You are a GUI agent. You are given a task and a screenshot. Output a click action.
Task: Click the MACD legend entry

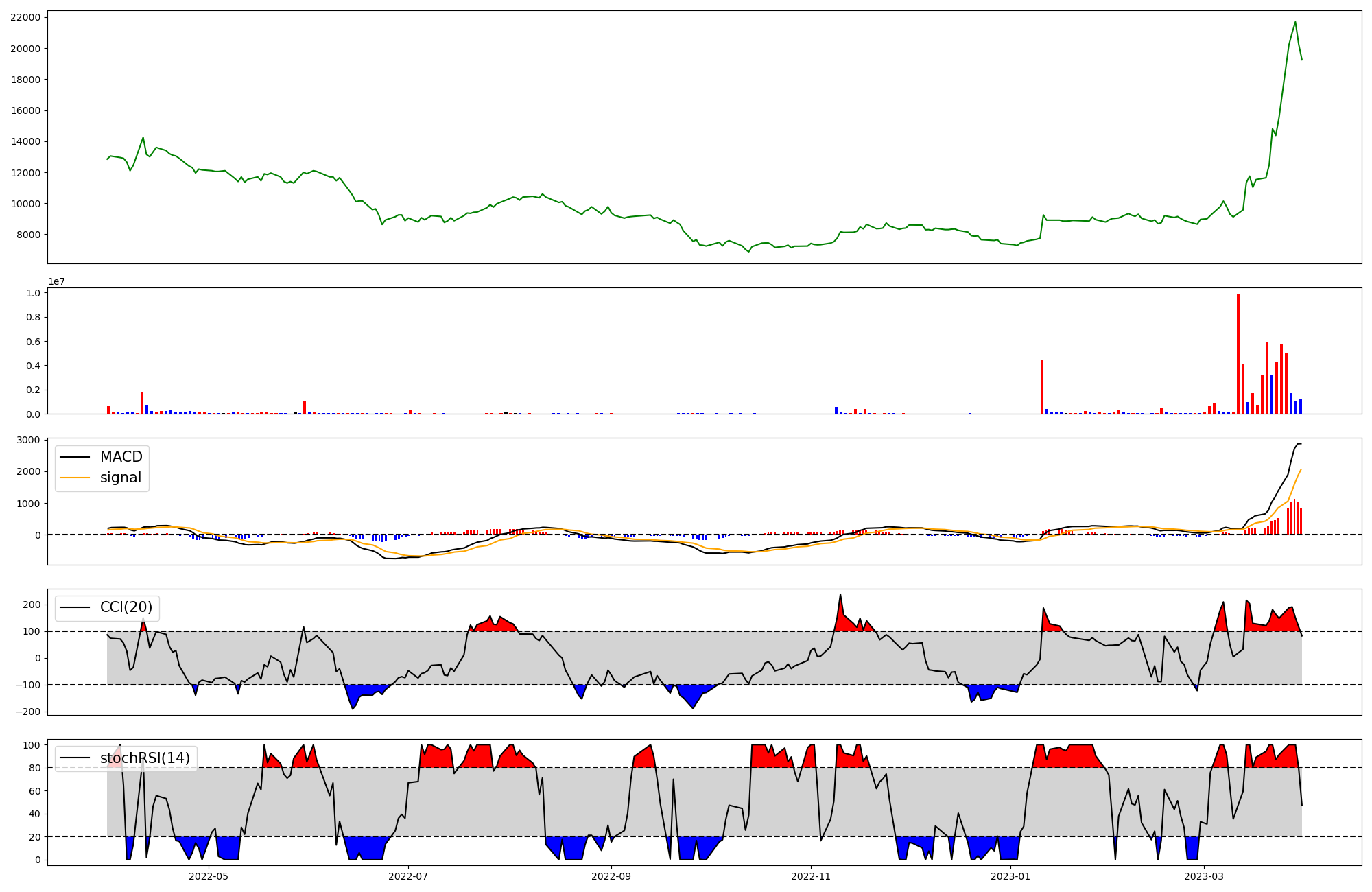(121, 457)
